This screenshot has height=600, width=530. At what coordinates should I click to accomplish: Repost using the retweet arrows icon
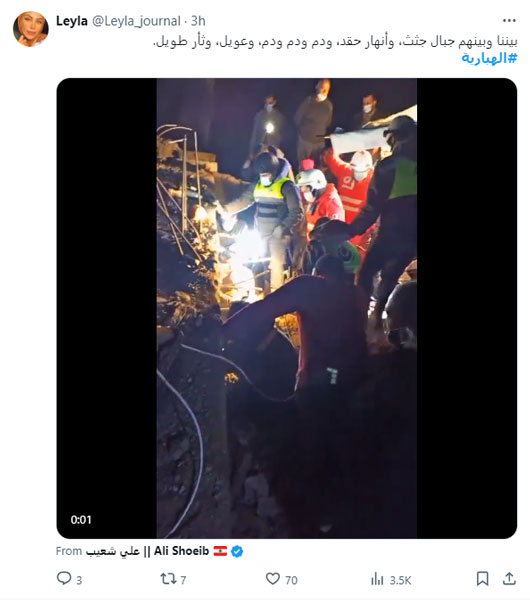click(168, 579)
